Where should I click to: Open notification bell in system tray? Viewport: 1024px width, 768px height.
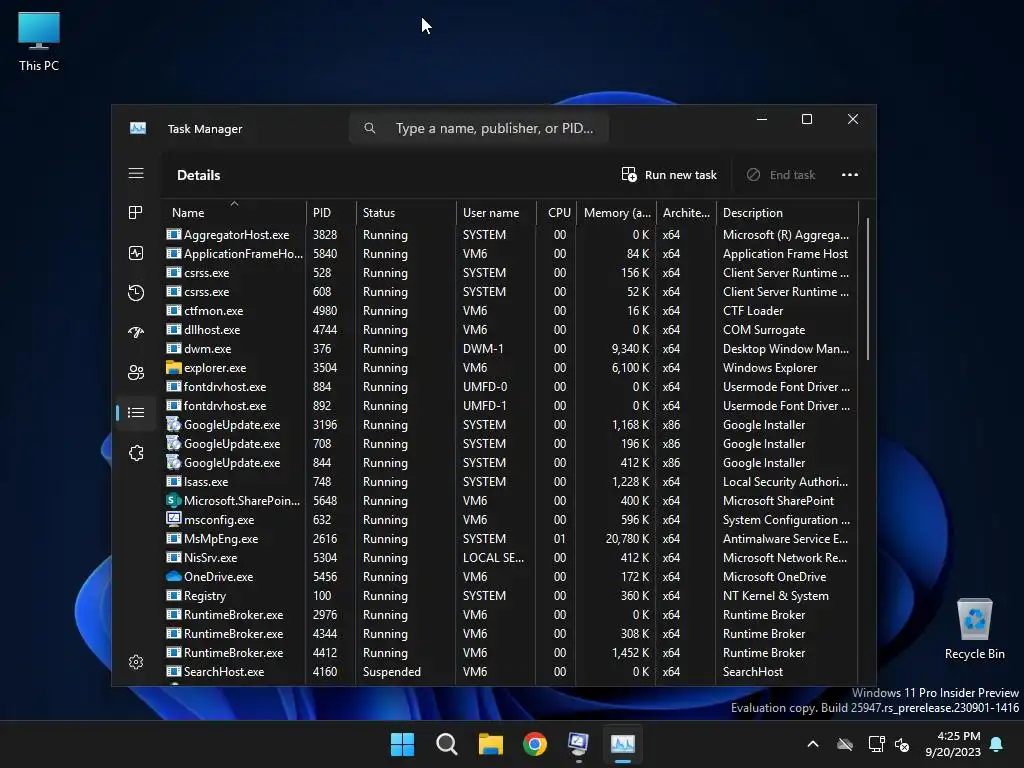[x=997, y=744]
